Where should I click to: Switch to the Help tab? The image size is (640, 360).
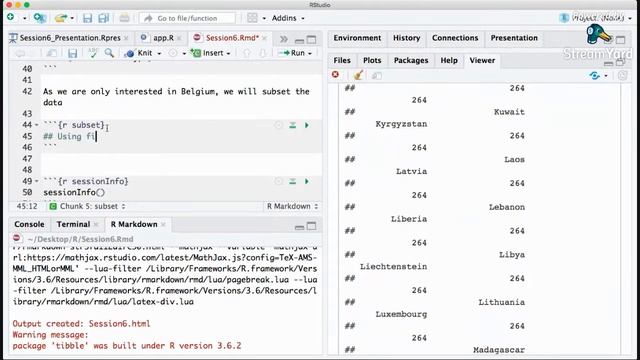coord(449,60)
